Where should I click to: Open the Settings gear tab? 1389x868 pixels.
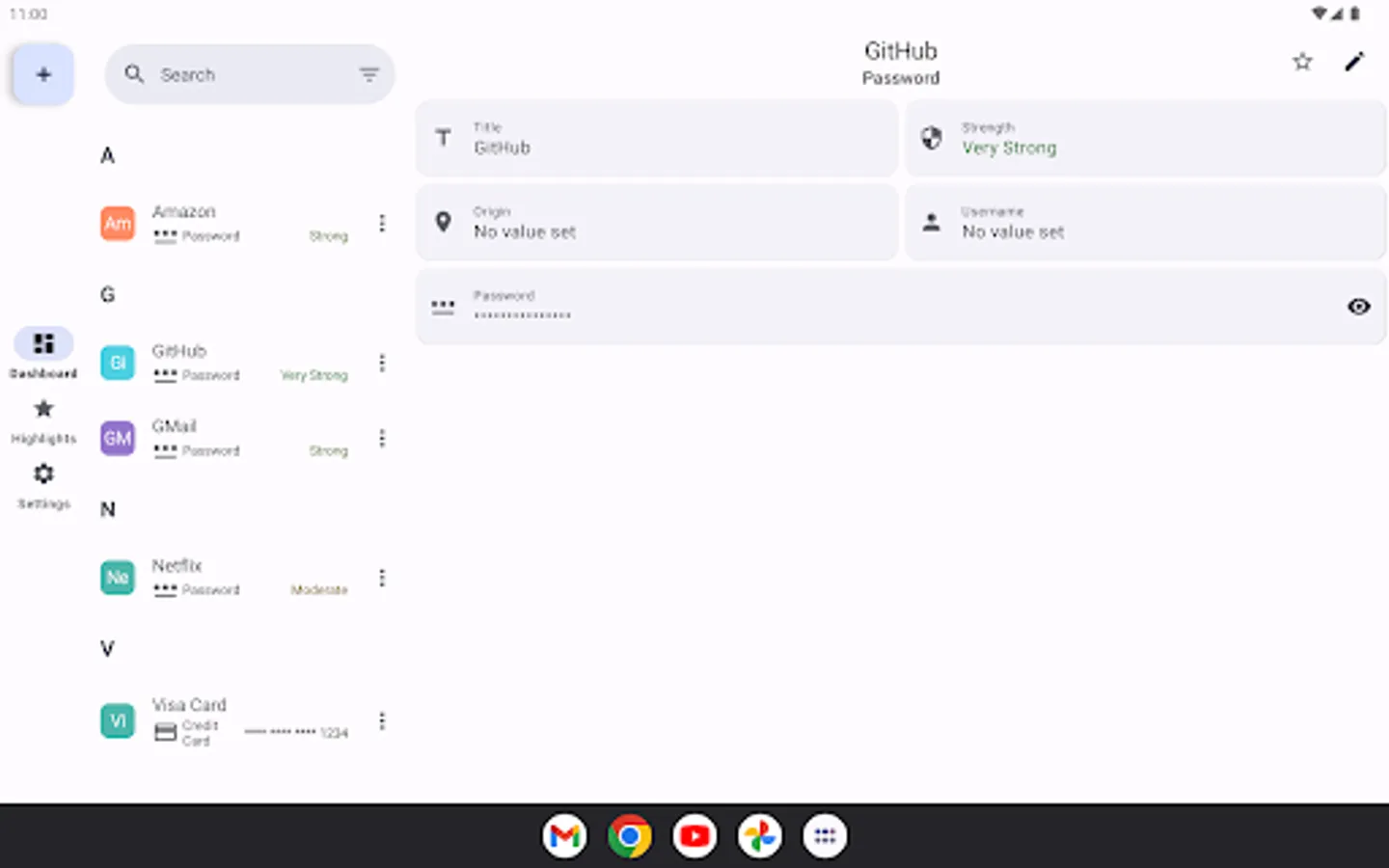click(x=43, y=486)
